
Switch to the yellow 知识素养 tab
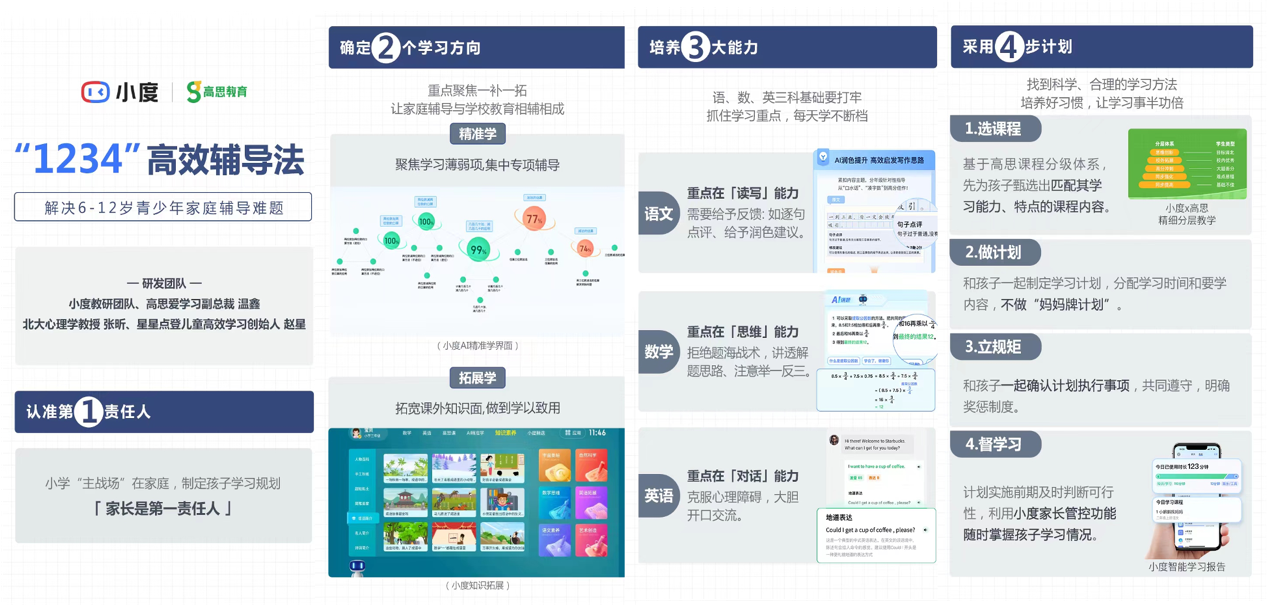pos(505,433)
